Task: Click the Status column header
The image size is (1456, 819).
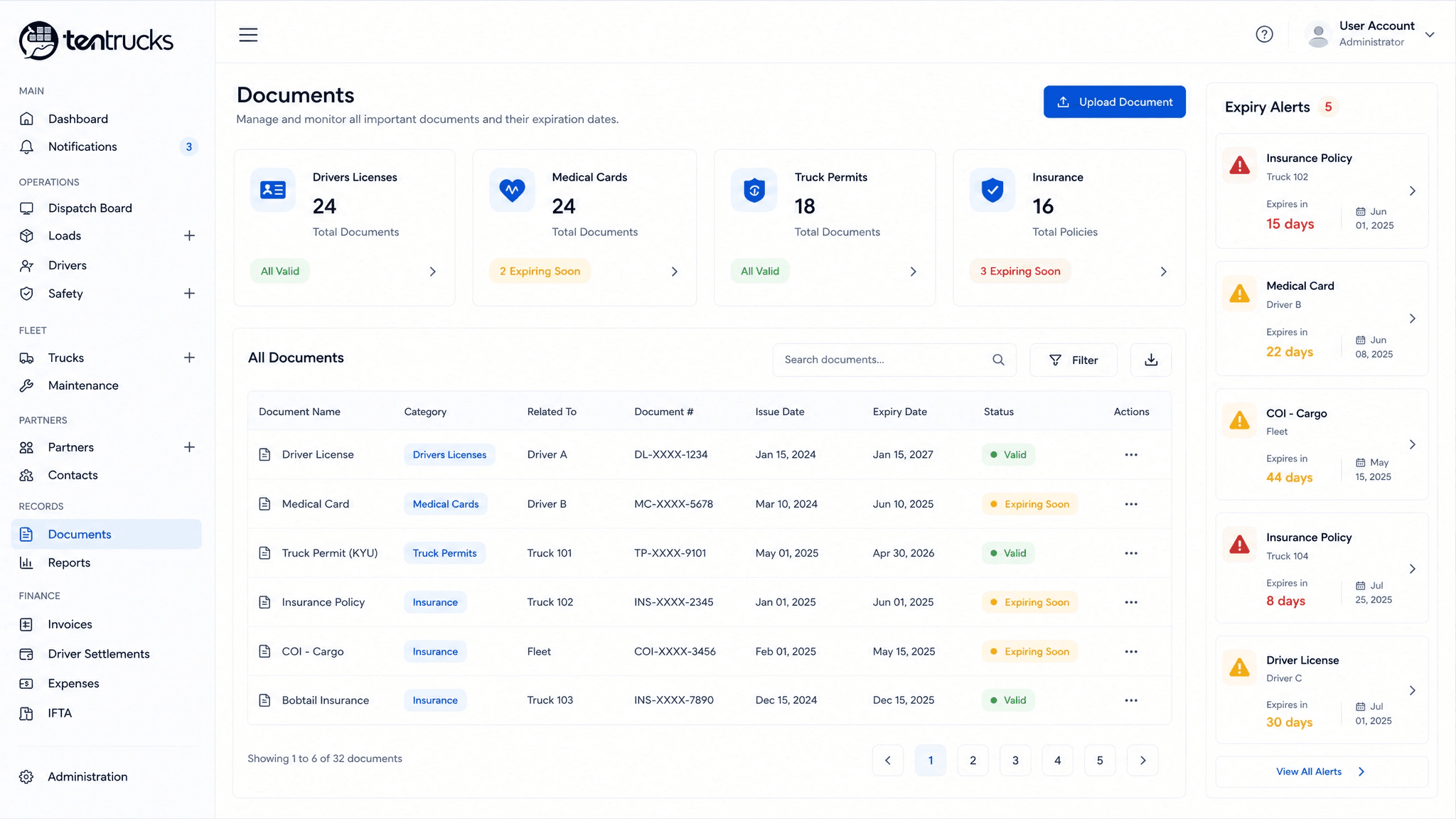Action: [999, 412]
